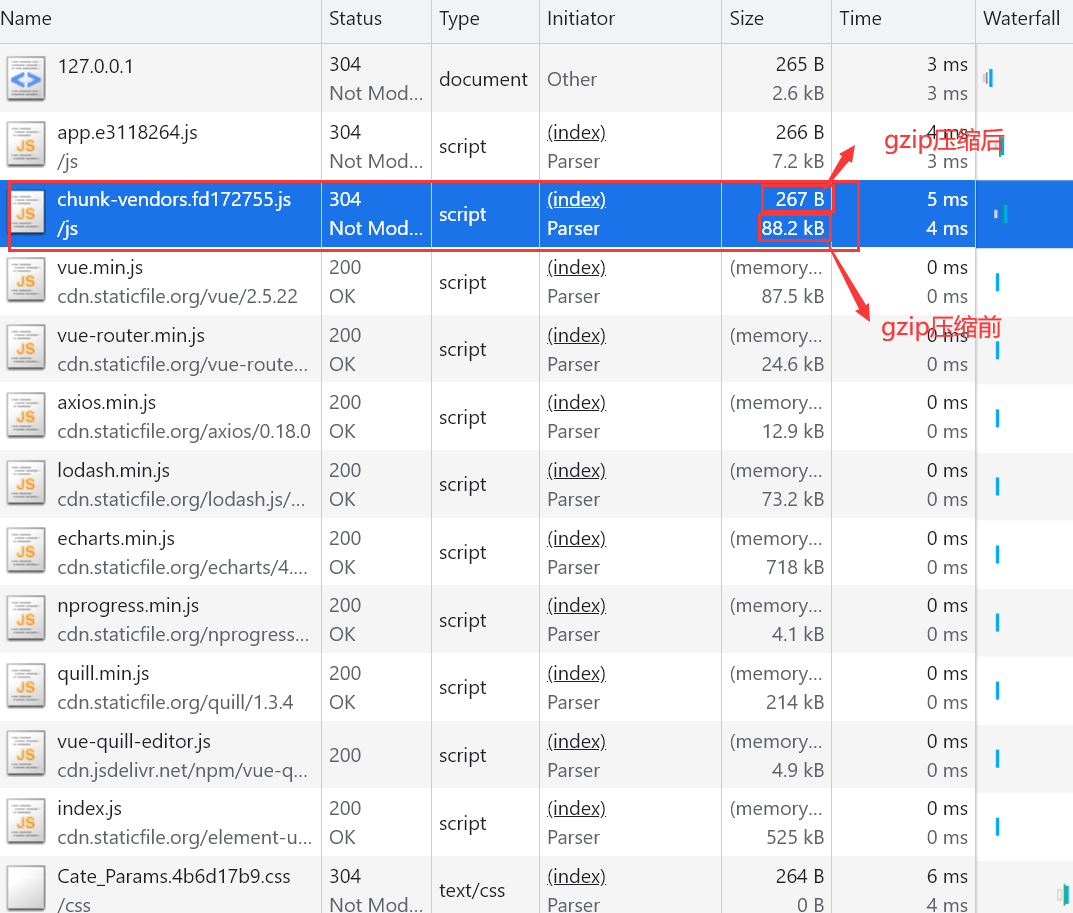
Task: Sort requests by the Name column header
Action: pyautogui.click(x=27, y=18)
